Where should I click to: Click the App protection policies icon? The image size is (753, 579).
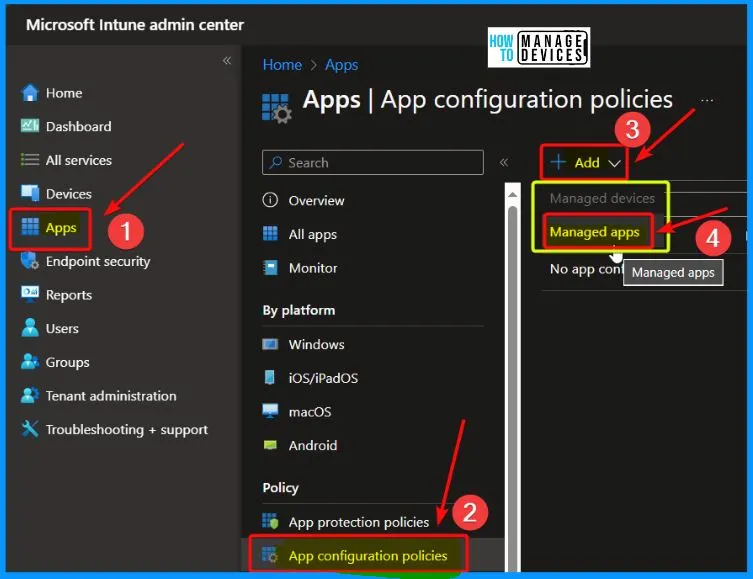270,521
